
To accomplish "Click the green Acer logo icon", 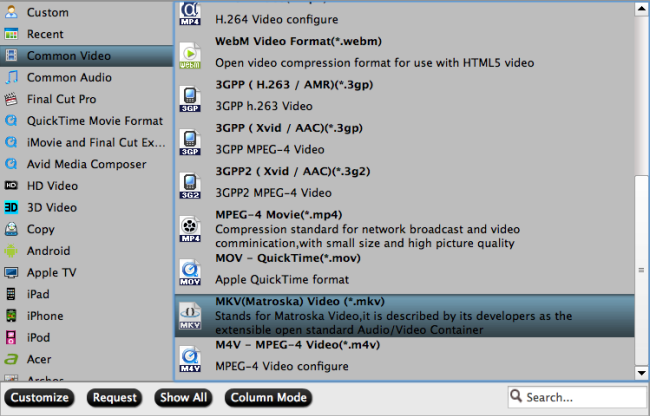I will click(x=11, y=359).
